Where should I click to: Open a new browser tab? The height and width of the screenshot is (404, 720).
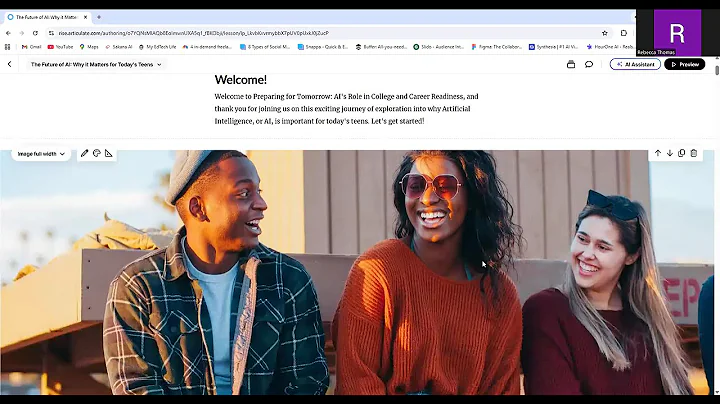pos(99,17)
